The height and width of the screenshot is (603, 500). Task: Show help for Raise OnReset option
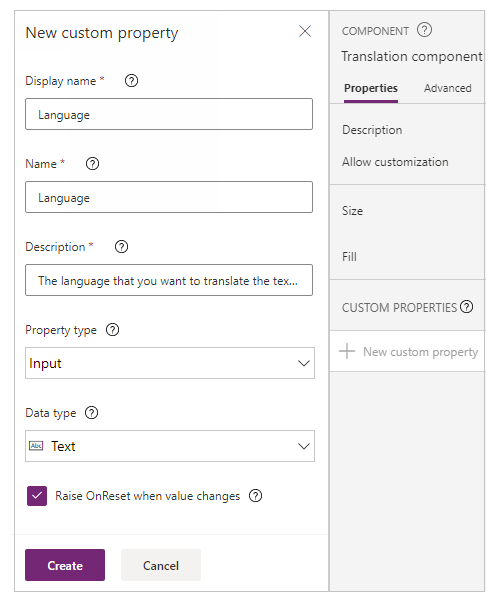pyautogui.click(x=255, y=496)
